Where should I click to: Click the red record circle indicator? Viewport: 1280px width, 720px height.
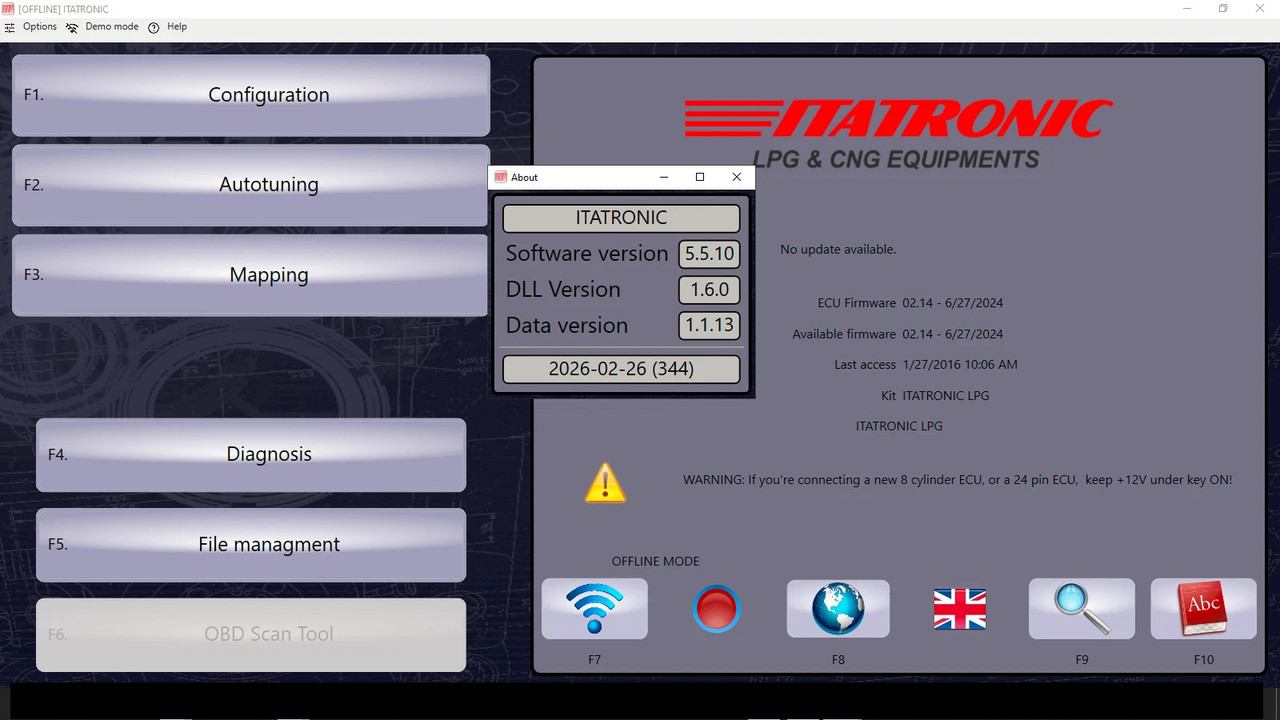tap(716, 608)
